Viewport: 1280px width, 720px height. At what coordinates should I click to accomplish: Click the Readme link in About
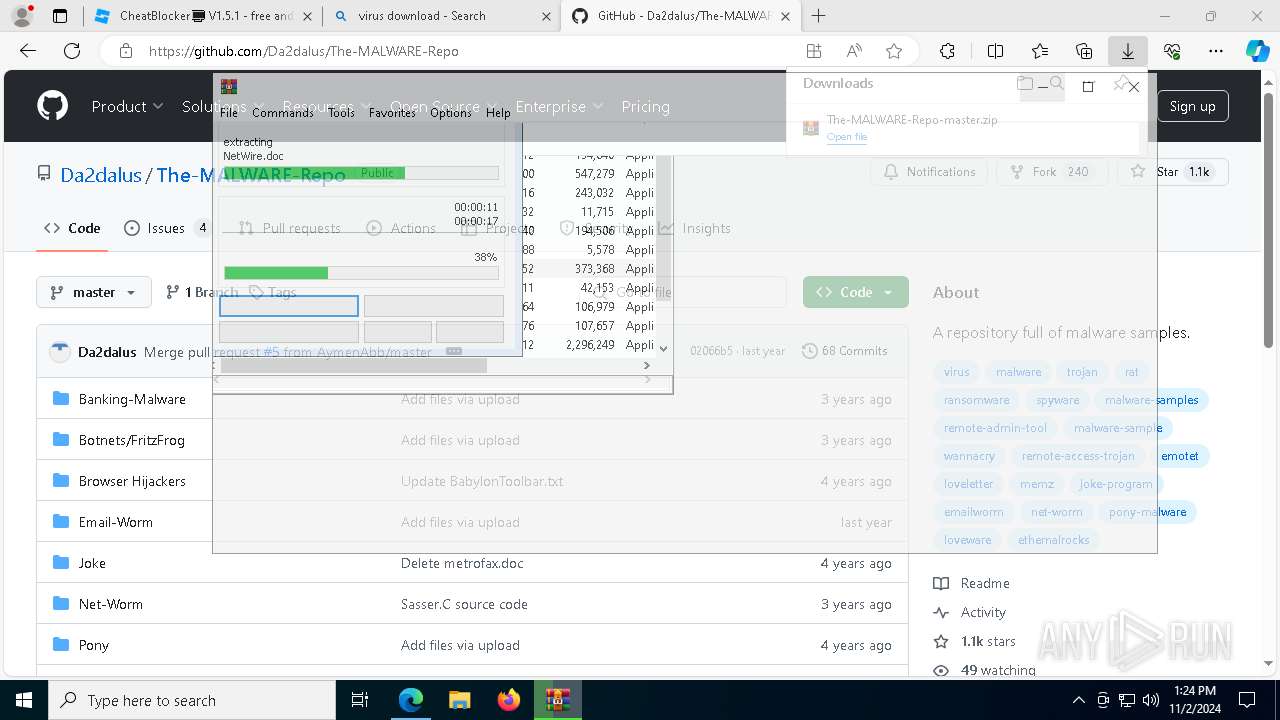tap(985, 583)
